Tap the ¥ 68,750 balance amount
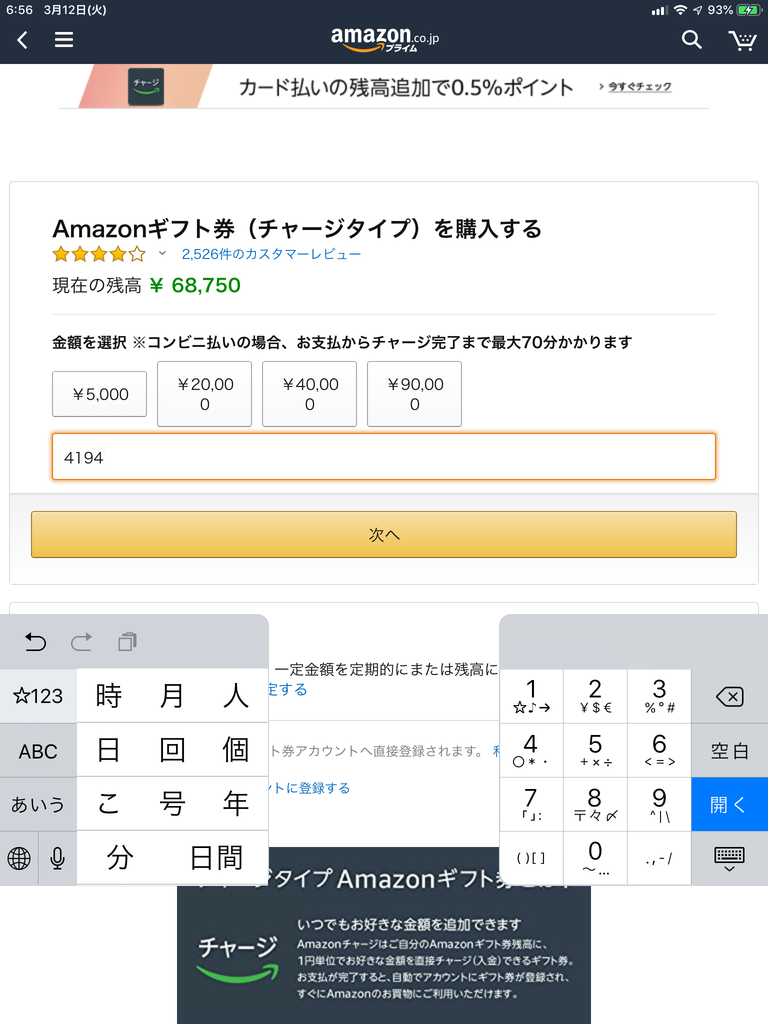This screenshot has width=768, height=1024. tap(195, 285)
